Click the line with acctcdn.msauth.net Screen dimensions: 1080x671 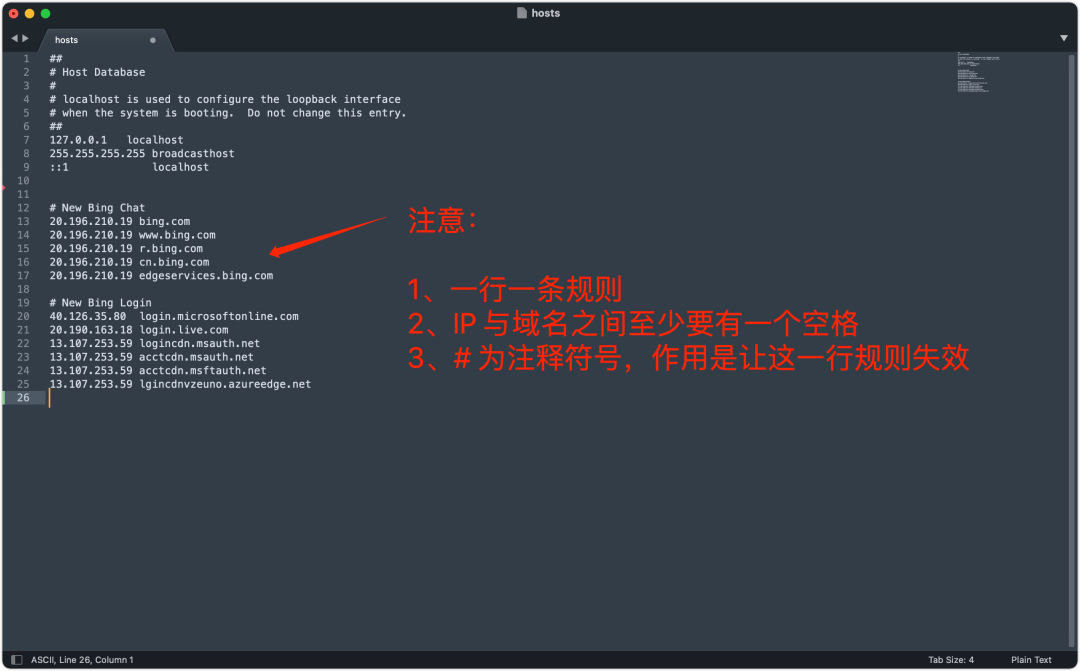coord(152,357)
